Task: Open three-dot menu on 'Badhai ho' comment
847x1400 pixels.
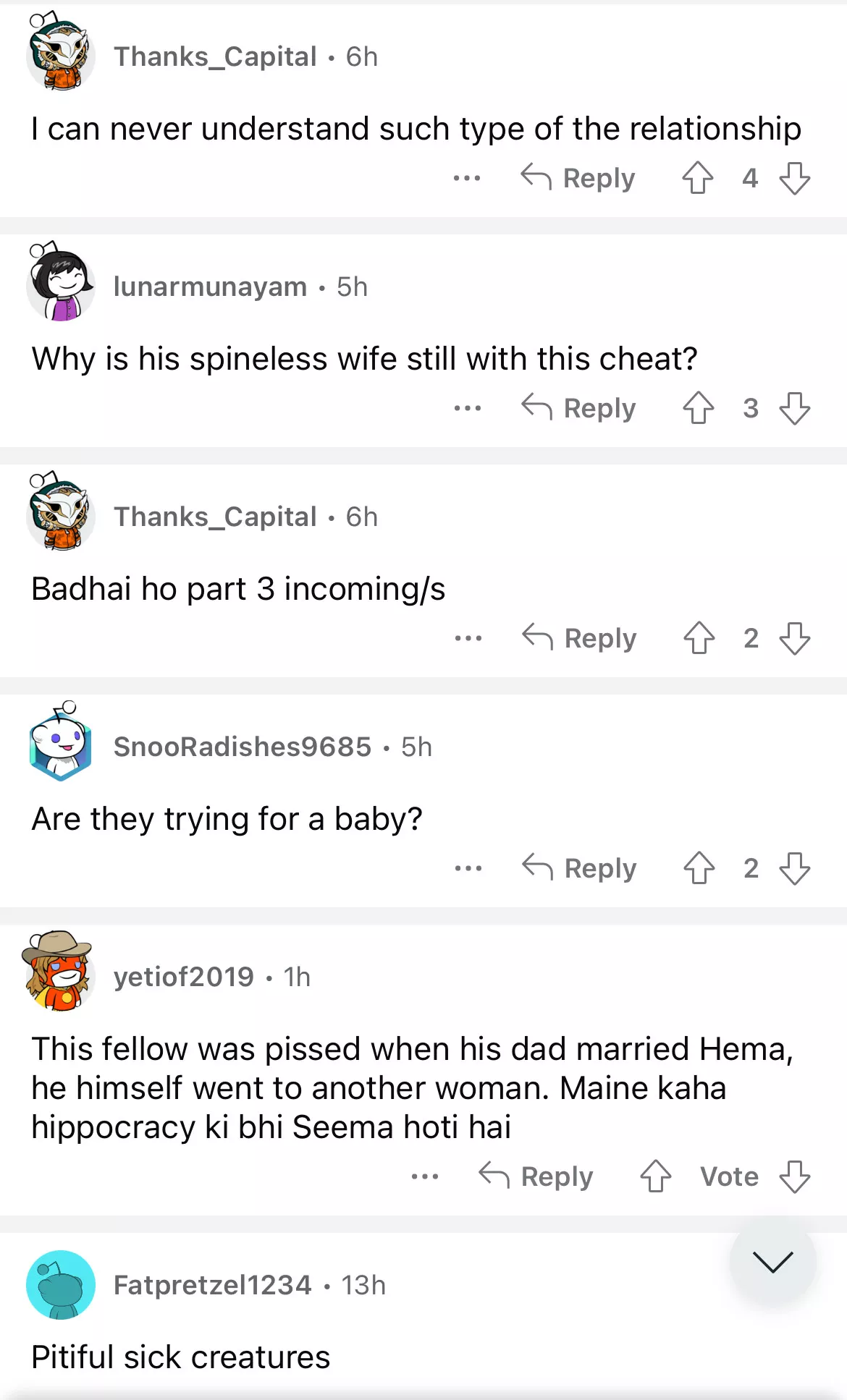Action: [x=468, y=638]
